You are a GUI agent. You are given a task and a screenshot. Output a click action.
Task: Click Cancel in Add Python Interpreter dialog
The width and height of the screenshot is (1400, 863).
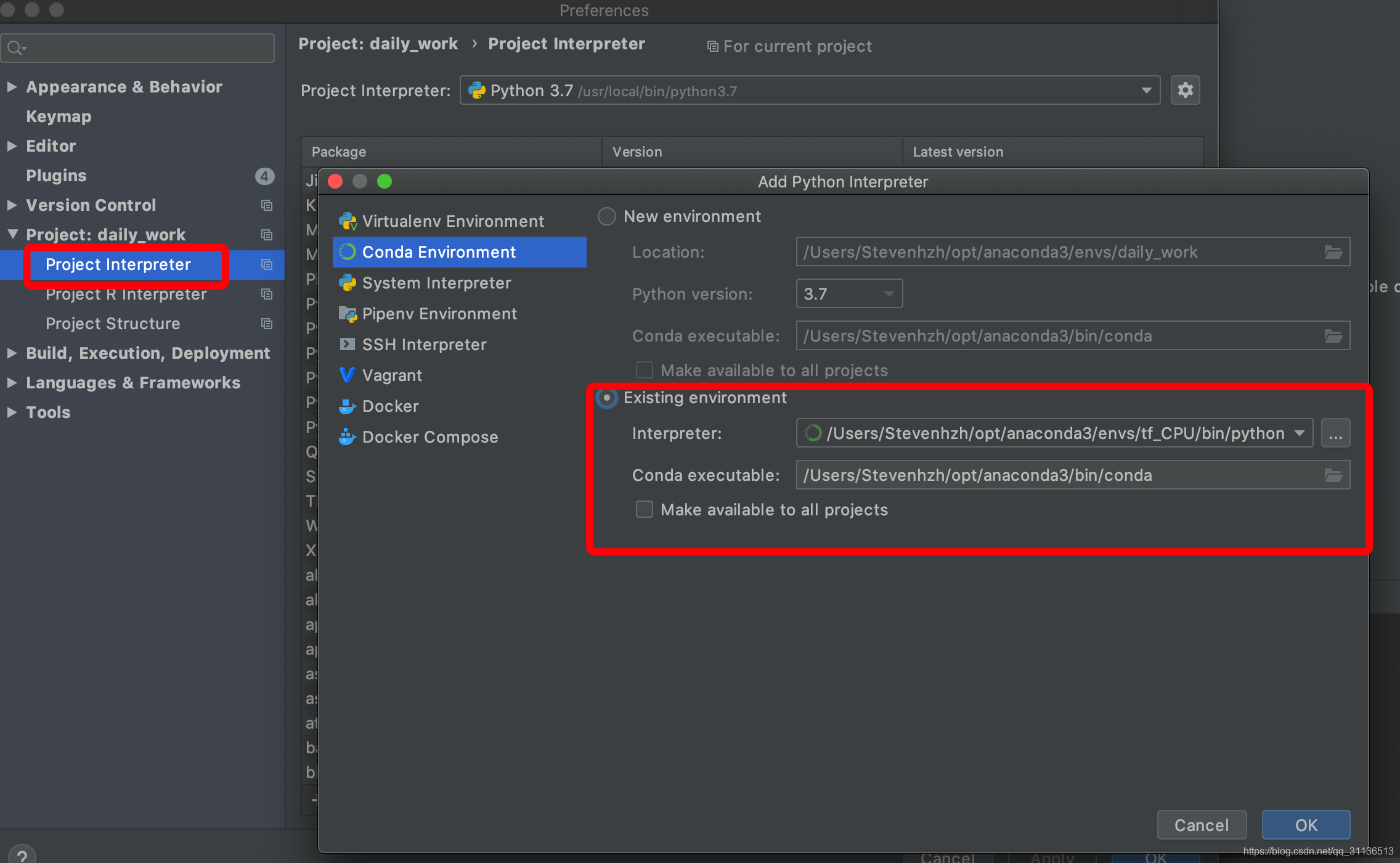(1202, 825)
